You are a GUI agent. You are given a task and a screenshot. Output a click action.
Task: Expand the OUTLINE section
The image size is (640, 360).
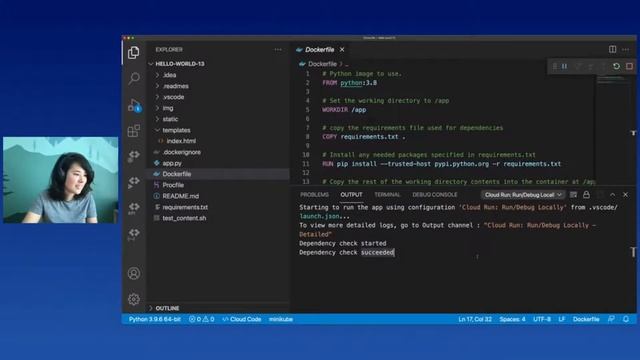[x=167, y=308]
